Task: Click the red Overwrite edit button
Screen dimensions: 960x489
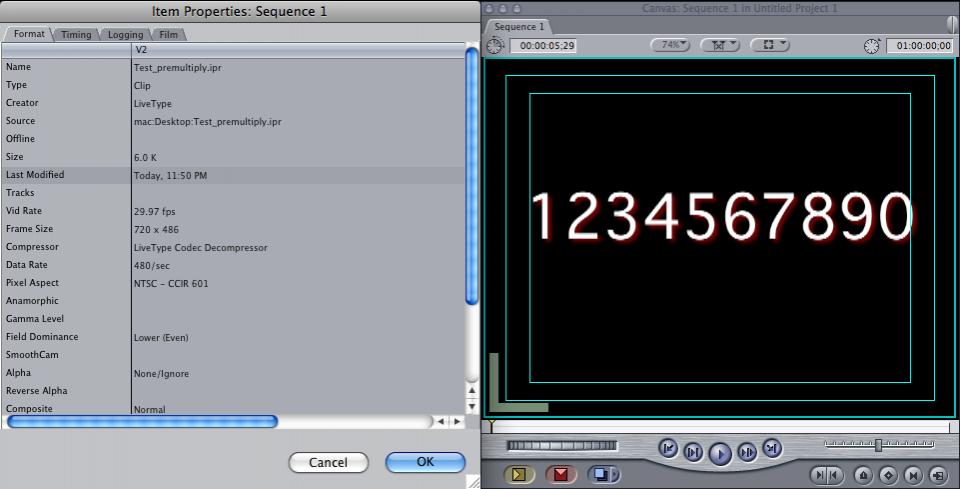Action: click(x=561, y=474)
